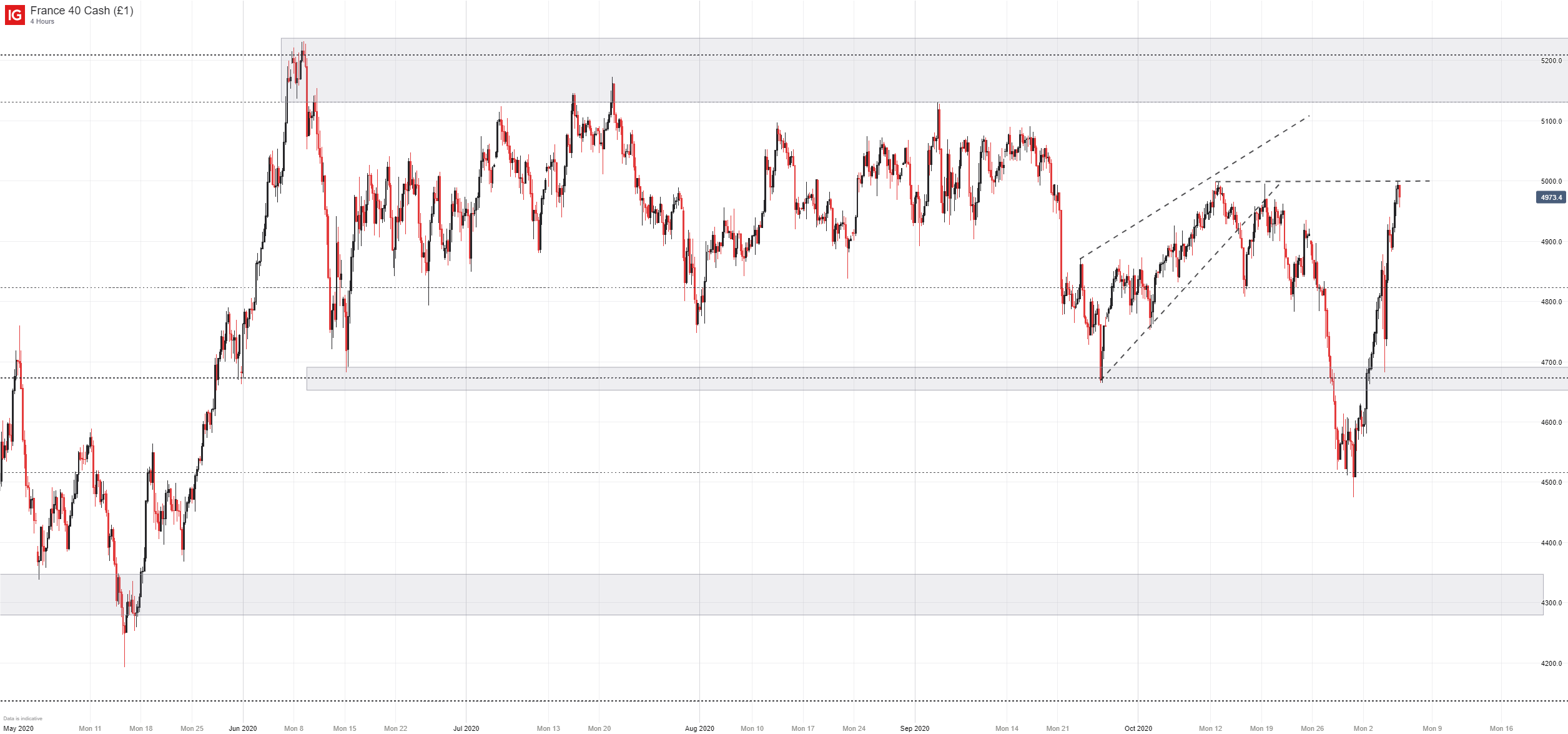Screen dimensions: 1568x734
Task: Click the Data is indicative note
Action: [x=22, y=718]
